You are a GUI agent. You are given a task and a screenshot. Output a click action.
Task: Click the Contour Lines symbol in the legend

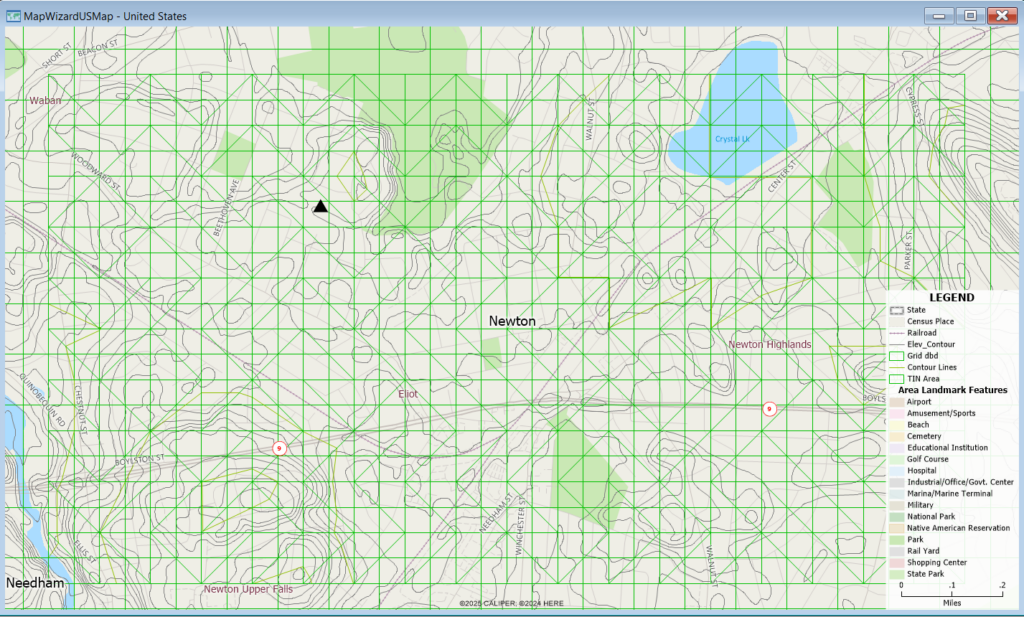click(x=897, y=367)
